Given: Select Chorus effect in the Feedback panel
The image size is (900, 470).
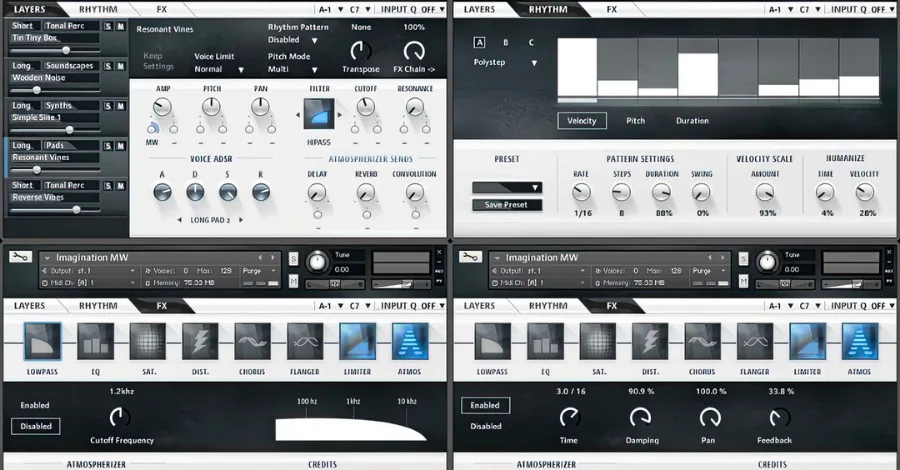Looking at the screenshot, I should click(x=703, y=341).
